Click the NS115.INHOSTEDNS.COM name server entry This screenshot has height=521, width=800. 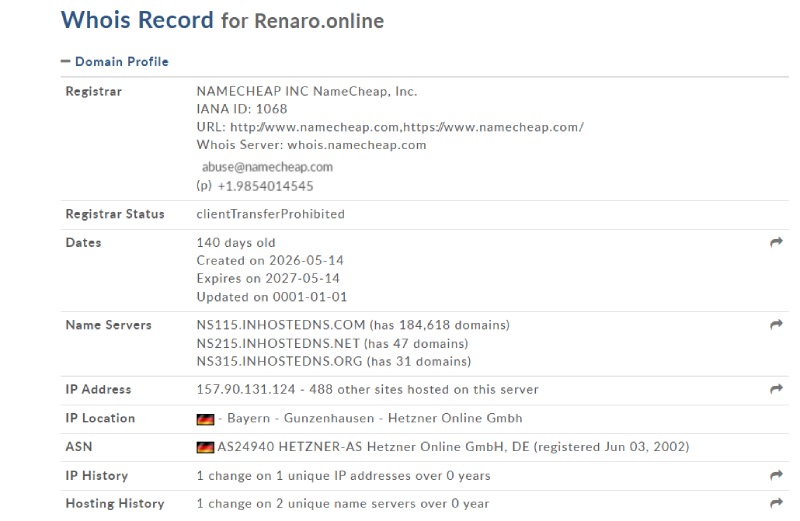pyautogui.click(x=353, y=325)
